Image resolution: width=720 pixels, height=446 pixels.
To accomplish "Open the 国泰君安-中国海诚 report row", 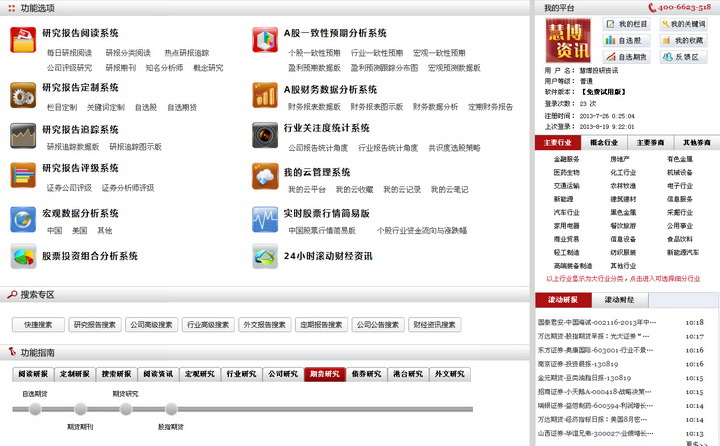I will coord(597,322).
